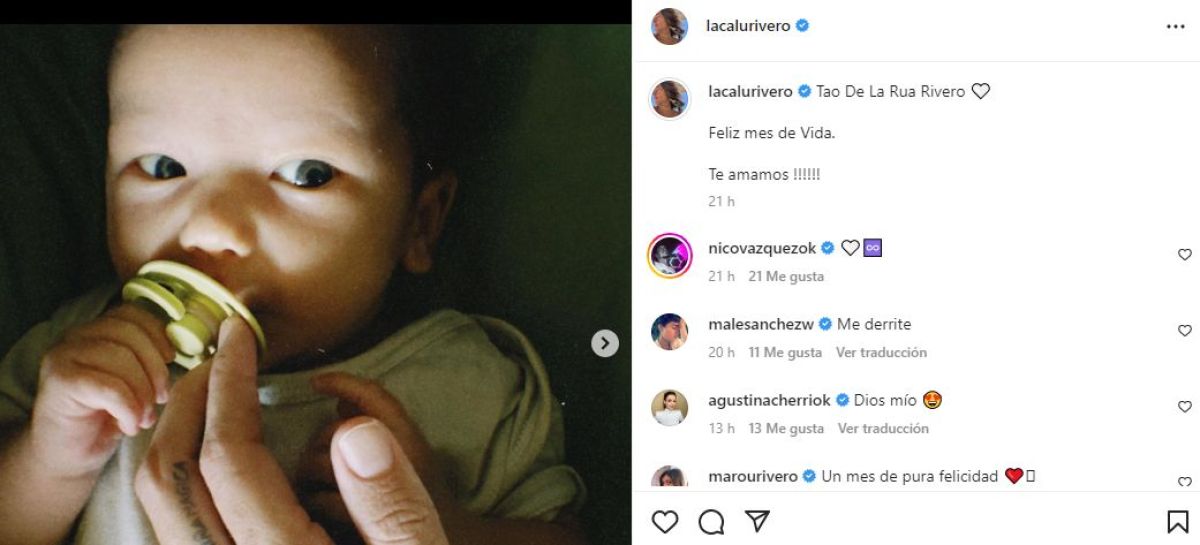View the 21 Me gusta likes count

(x=786, y=276)
